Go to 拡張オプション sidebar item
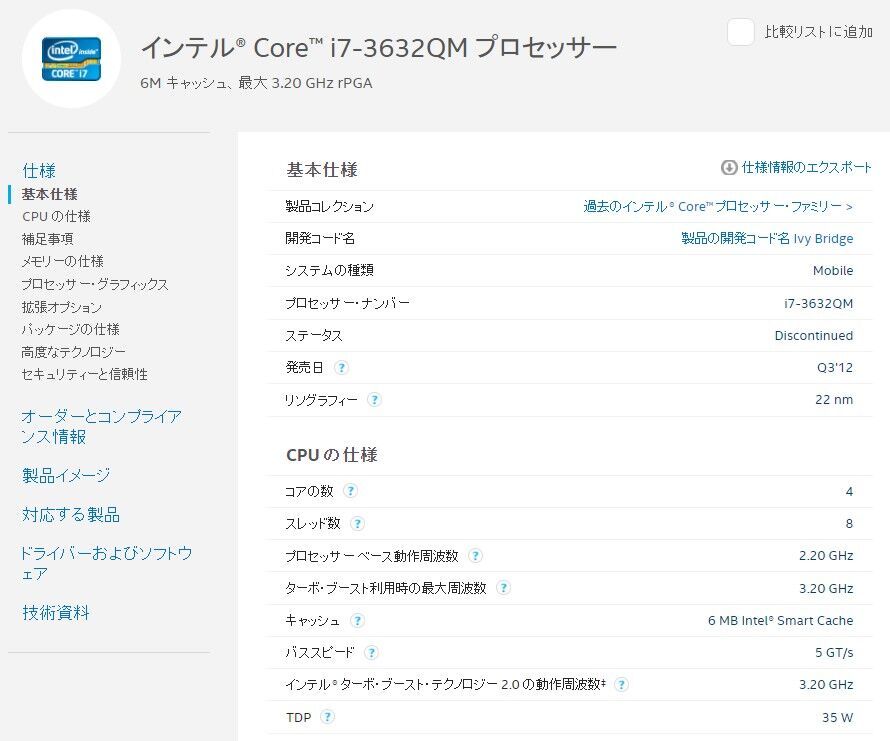The height and width of the screenshot is (741, 890). (x=61, y=307)
